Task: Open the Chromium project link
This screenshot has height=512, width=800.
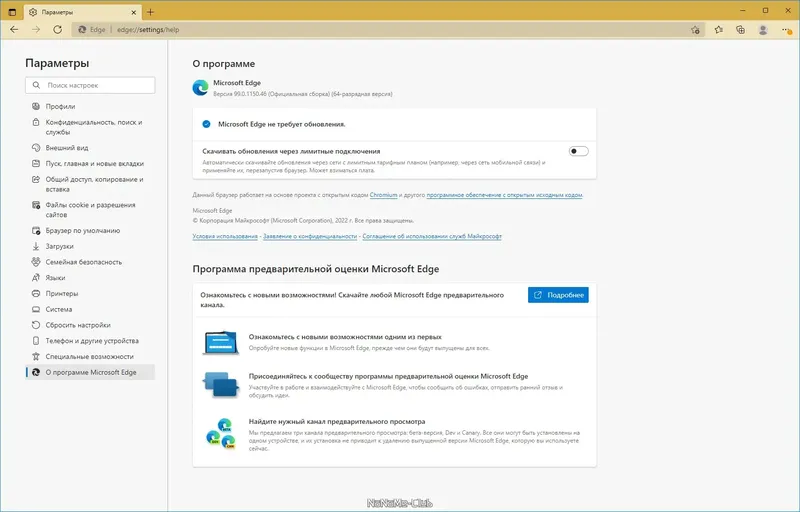Action: [x=383, y=195]
